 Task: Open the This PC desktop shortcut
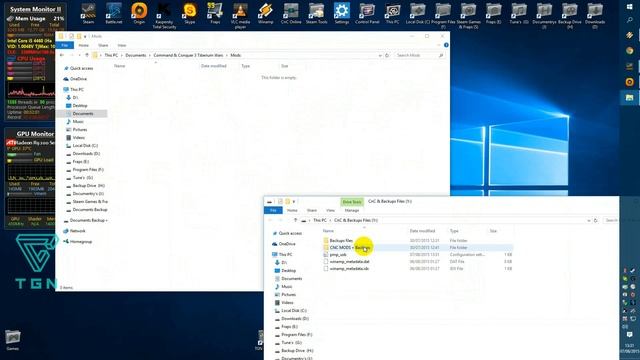coord(392,13)
